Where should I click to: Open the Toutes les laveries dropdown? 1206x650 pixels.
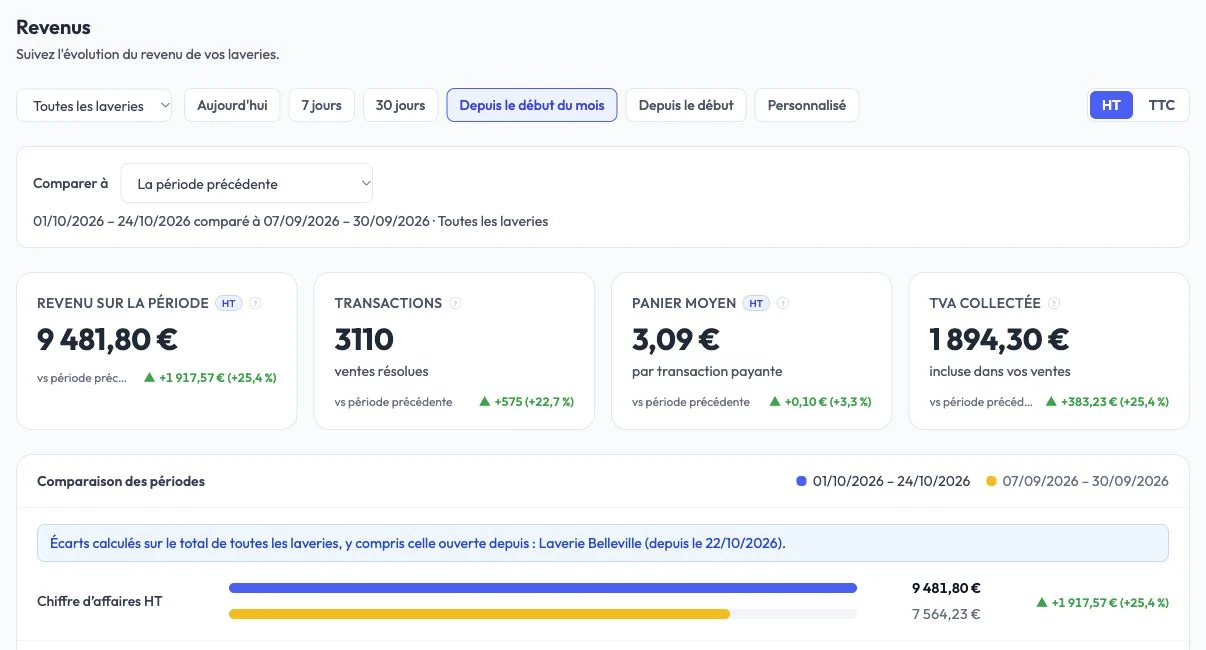pos(94,105)
